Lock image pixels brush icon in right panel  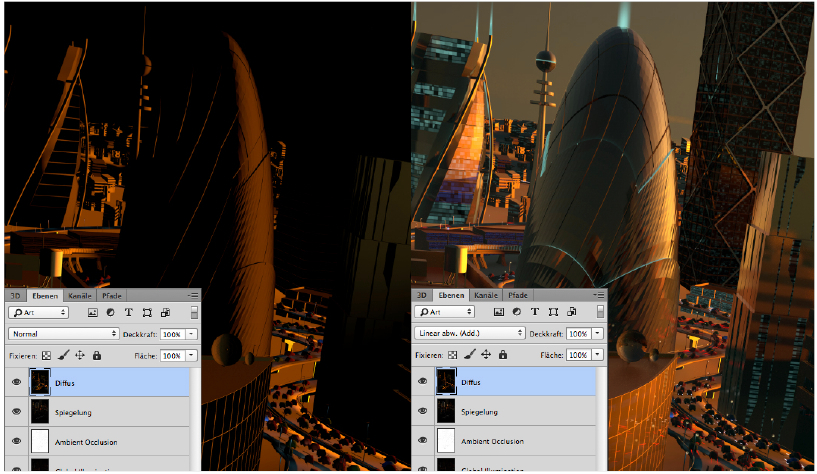(469, 355)
